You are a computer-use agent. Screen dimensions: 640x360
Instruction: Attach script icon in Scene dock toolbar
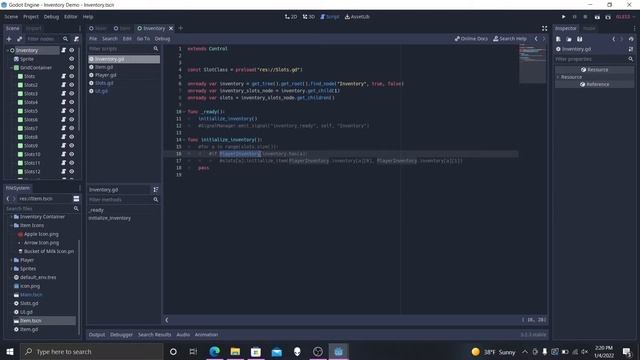coord(76,39)
